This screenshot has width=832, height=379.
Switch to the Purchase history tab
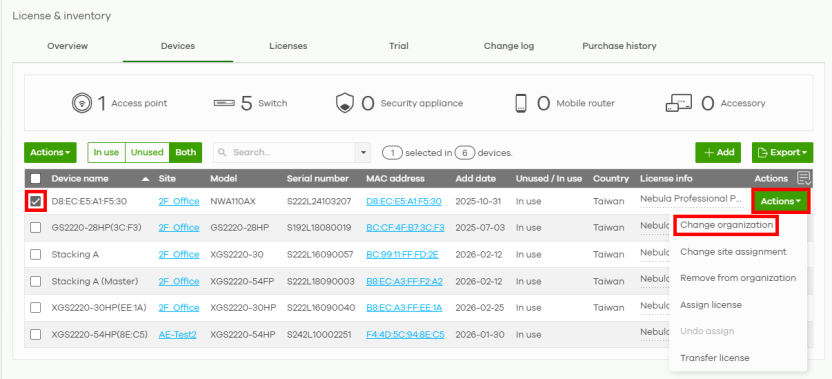pos(619,46)
